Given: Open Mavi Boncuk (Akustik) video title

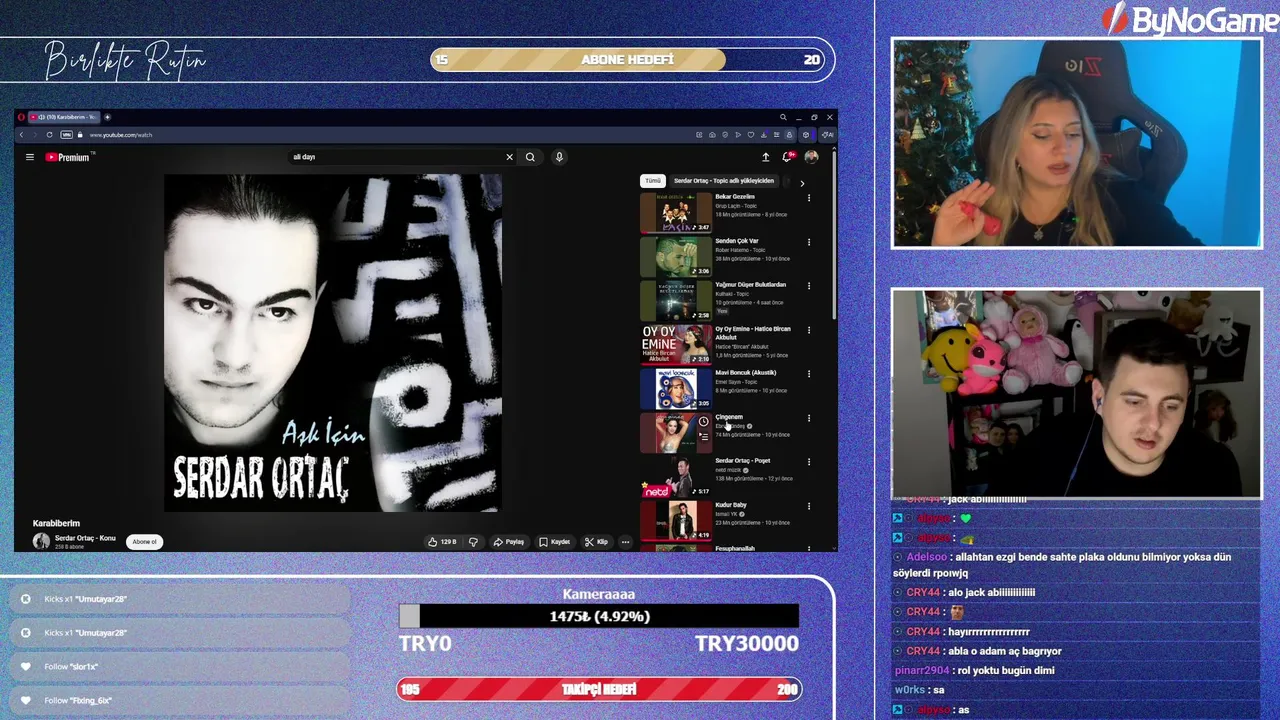Looking at the screenshot, I should pyautogui.click(x=746, y=373).
